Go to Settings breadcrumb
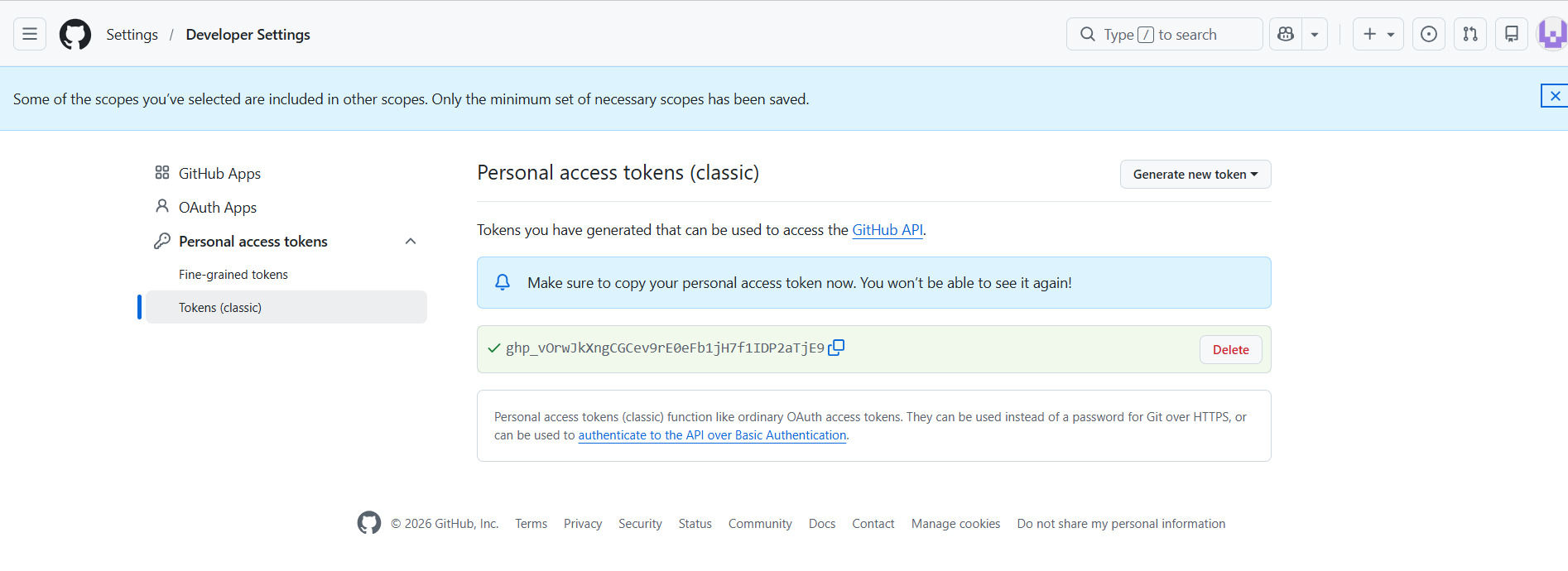 [132, 35]
